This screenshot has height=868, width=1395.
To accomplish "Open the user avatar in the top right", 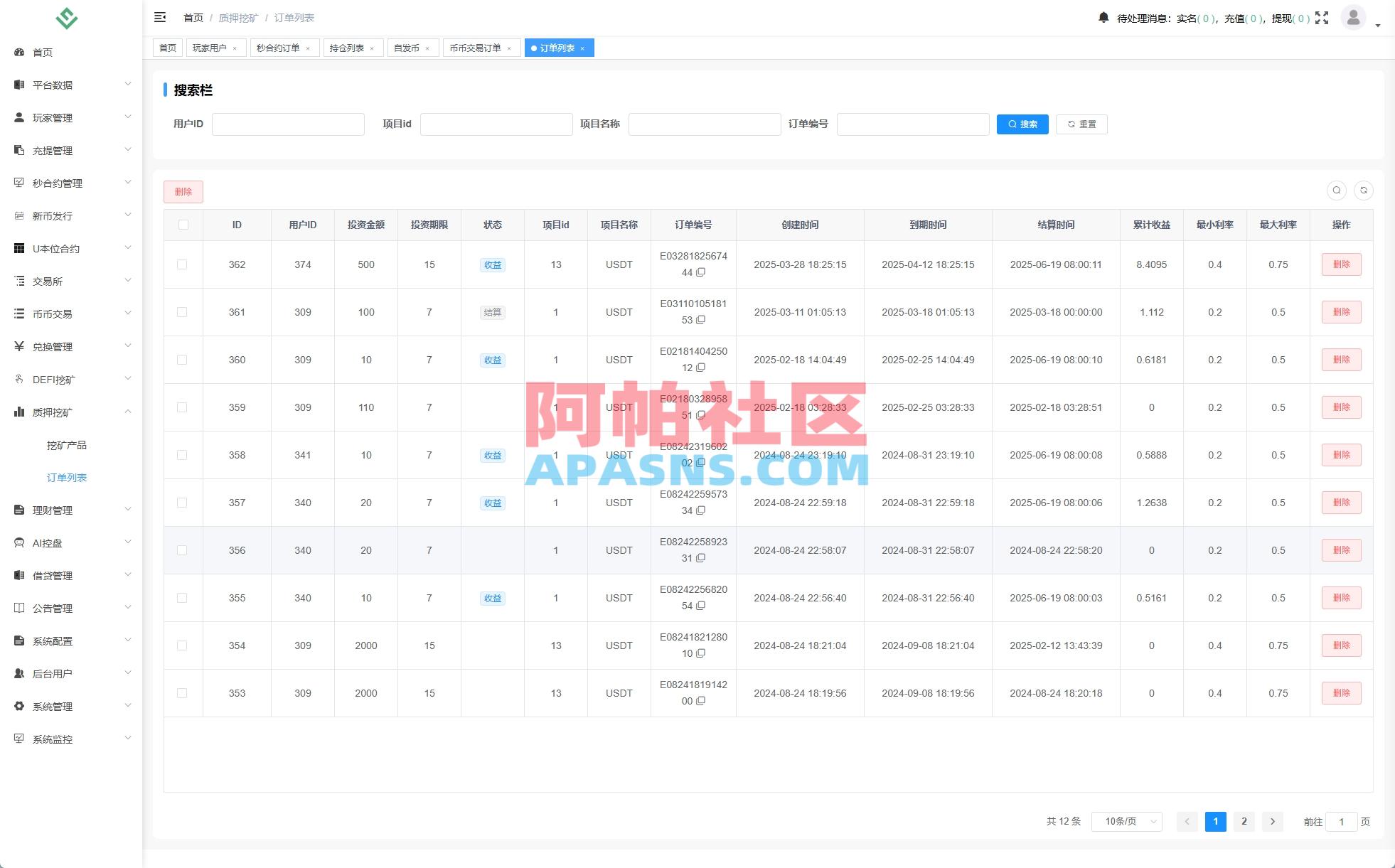I will (1353, 18).
